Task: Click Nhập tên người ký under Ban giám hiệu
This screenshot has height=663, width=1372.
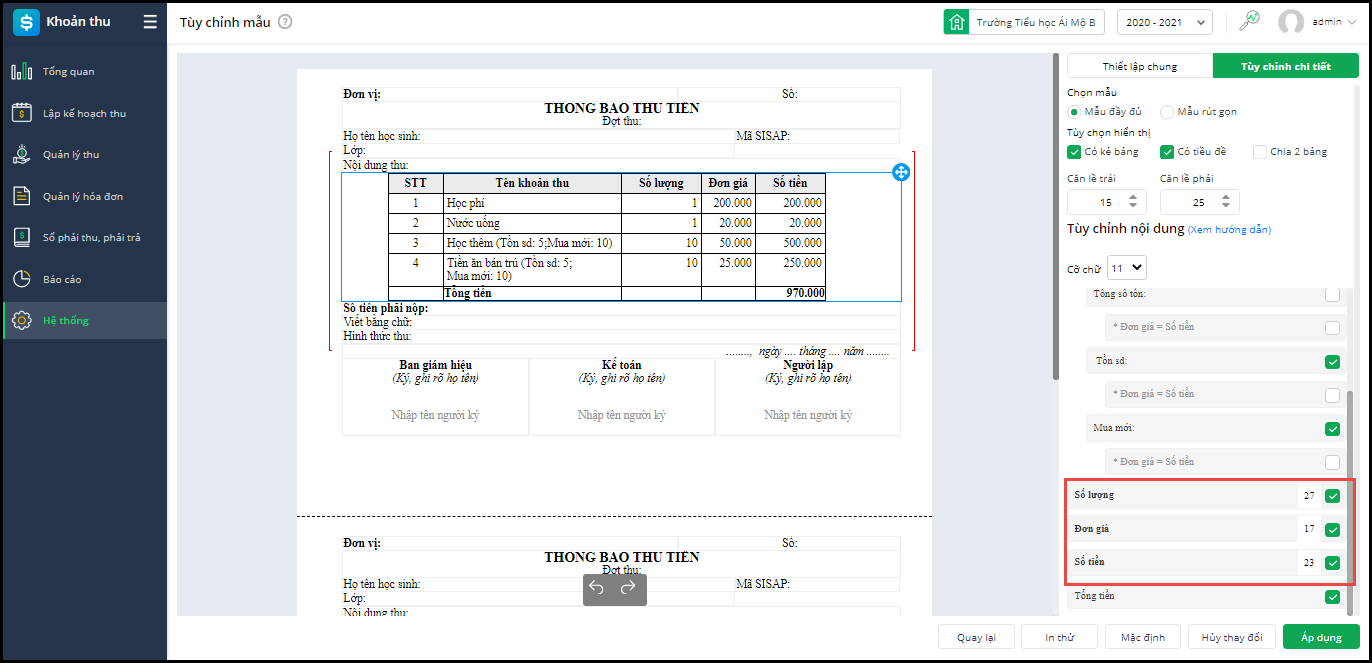Action: [x=435, y=415]
